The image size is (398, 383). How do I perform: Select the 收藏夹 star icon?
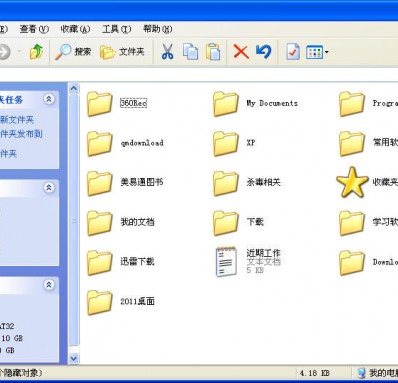[x=352, y=182]
